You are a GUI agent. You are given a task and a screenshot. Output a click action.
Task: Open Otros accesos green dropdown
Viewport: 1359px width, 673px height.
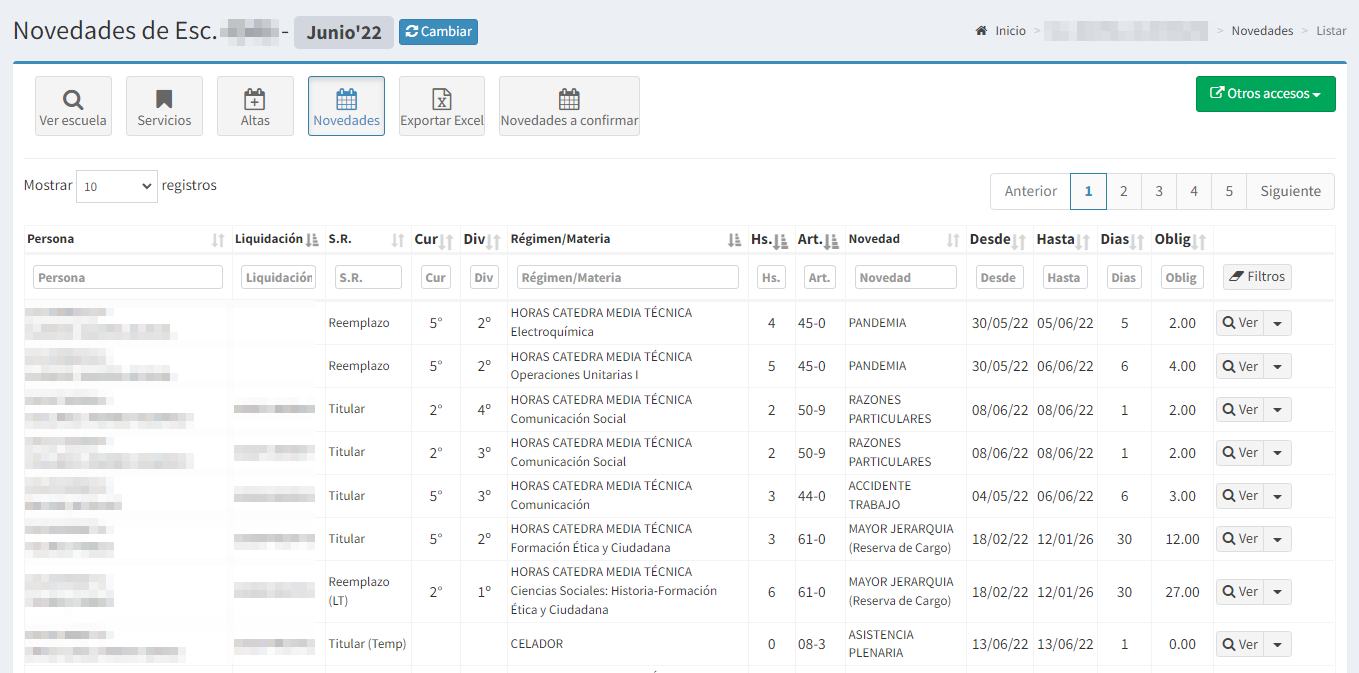(1265, 93)
